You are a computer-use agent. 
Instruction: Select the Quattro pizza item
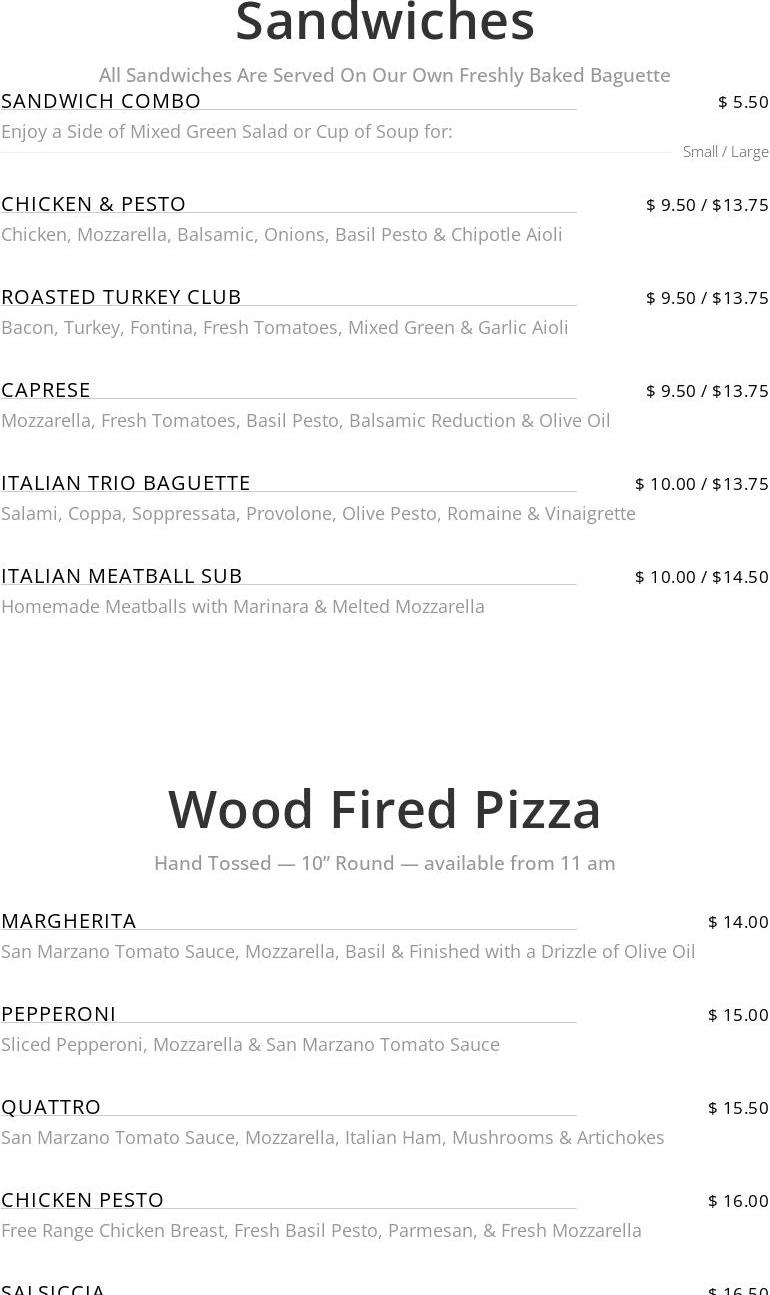pos(51,1107)
